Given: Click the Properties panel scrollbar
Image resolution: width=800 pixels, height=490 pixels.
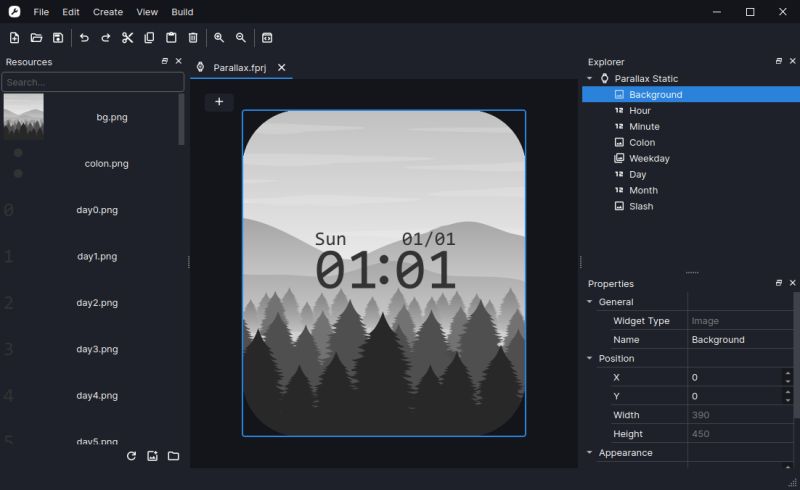Looking at the screenshot, I should [796, 357].
